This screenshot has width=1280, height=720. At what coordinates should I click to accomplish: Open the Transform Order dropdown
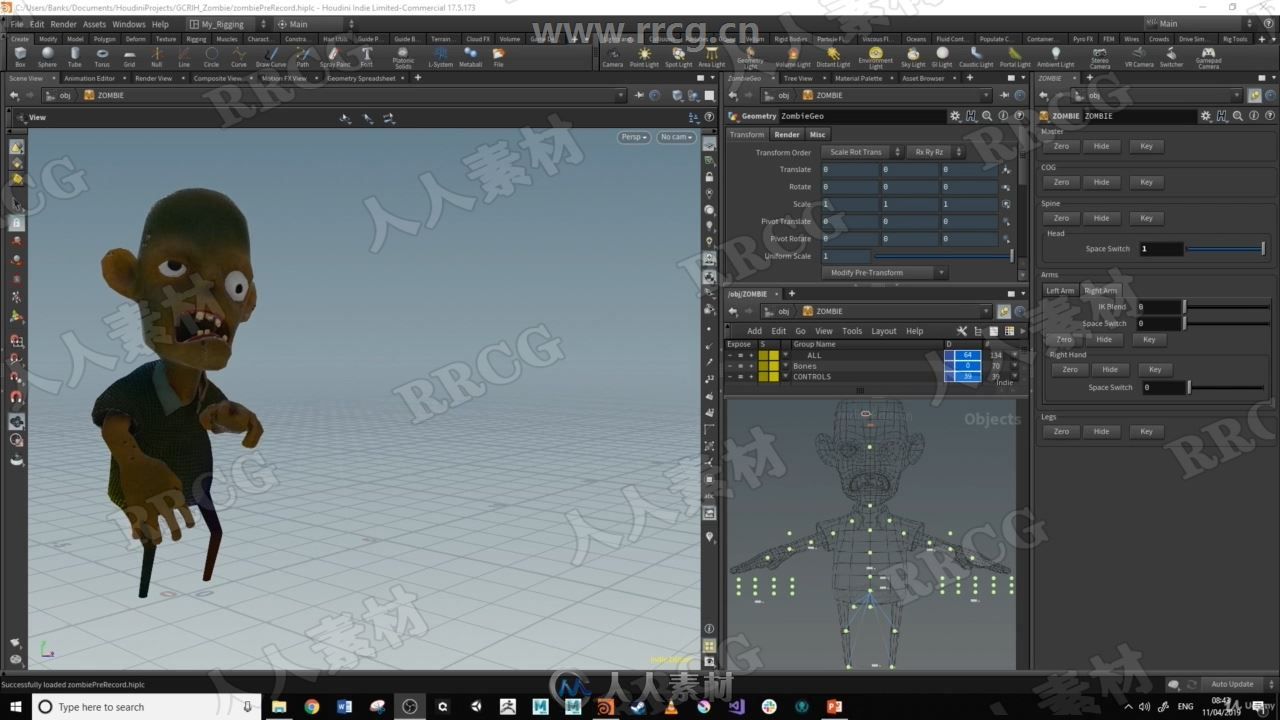click(x=862, y=152)
